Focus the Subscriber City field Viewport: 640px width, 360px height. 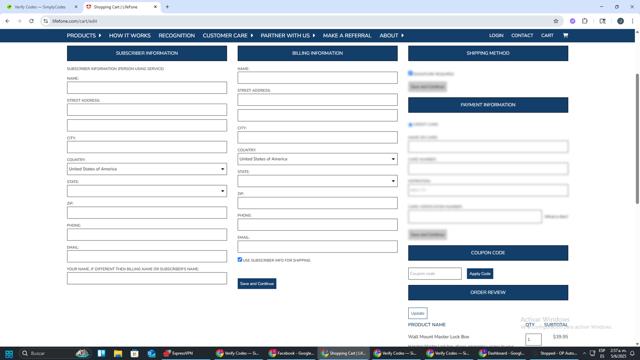pyautogui.click(x=147, y=147)
